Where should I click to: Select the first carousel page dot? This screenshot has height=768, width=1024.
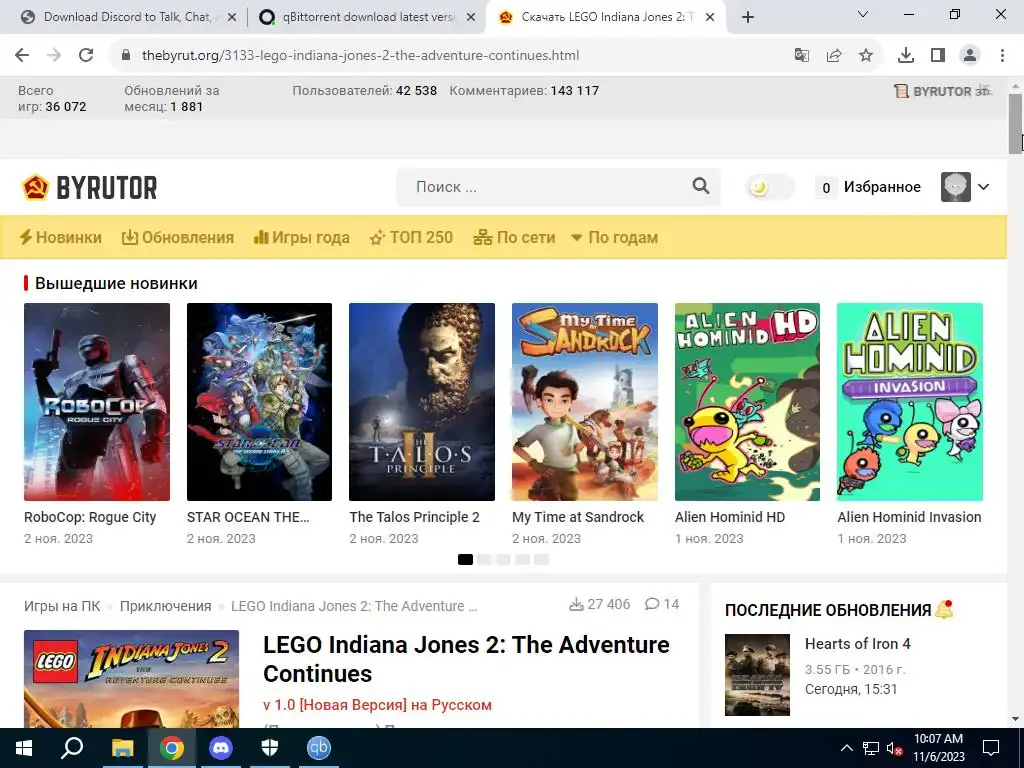465,560
